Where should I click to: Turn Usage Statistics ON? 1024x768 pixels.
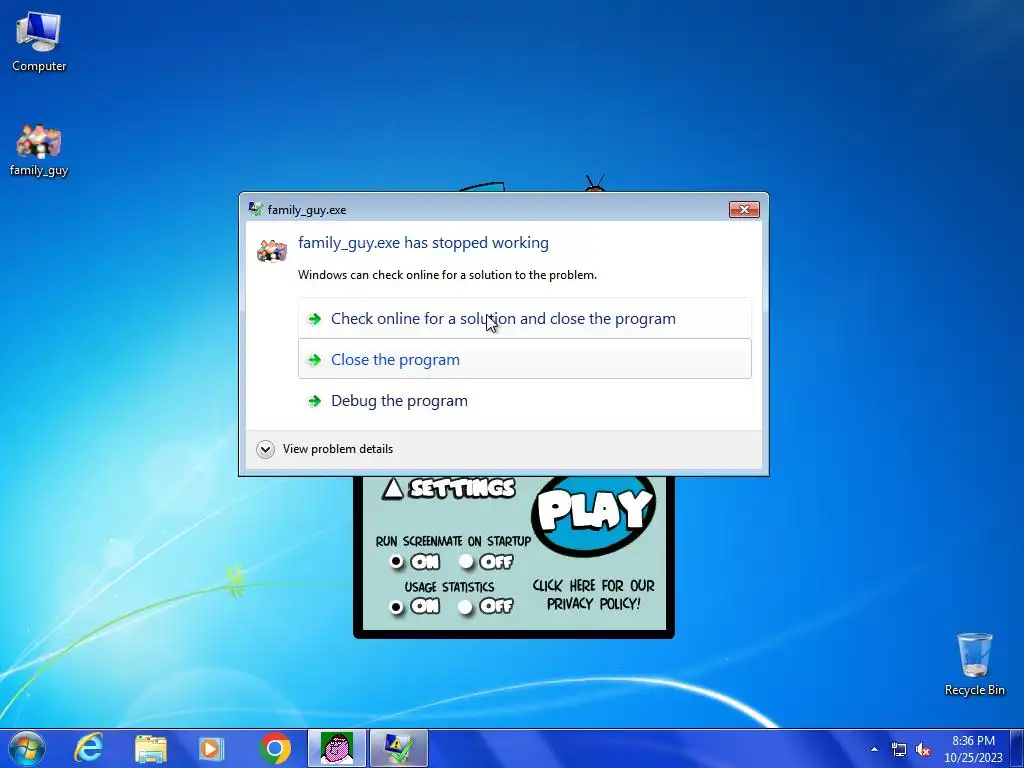tap(396, 607)
